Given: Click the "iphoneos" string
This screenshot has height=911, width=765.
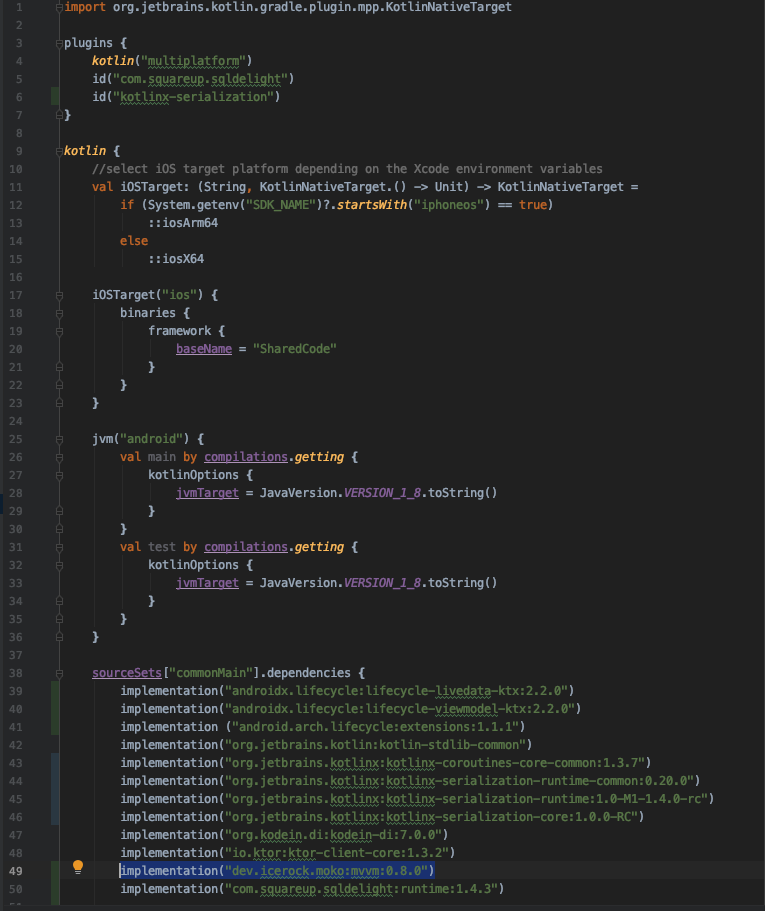Looking at the screenshot, I should (x=448, y=205).
